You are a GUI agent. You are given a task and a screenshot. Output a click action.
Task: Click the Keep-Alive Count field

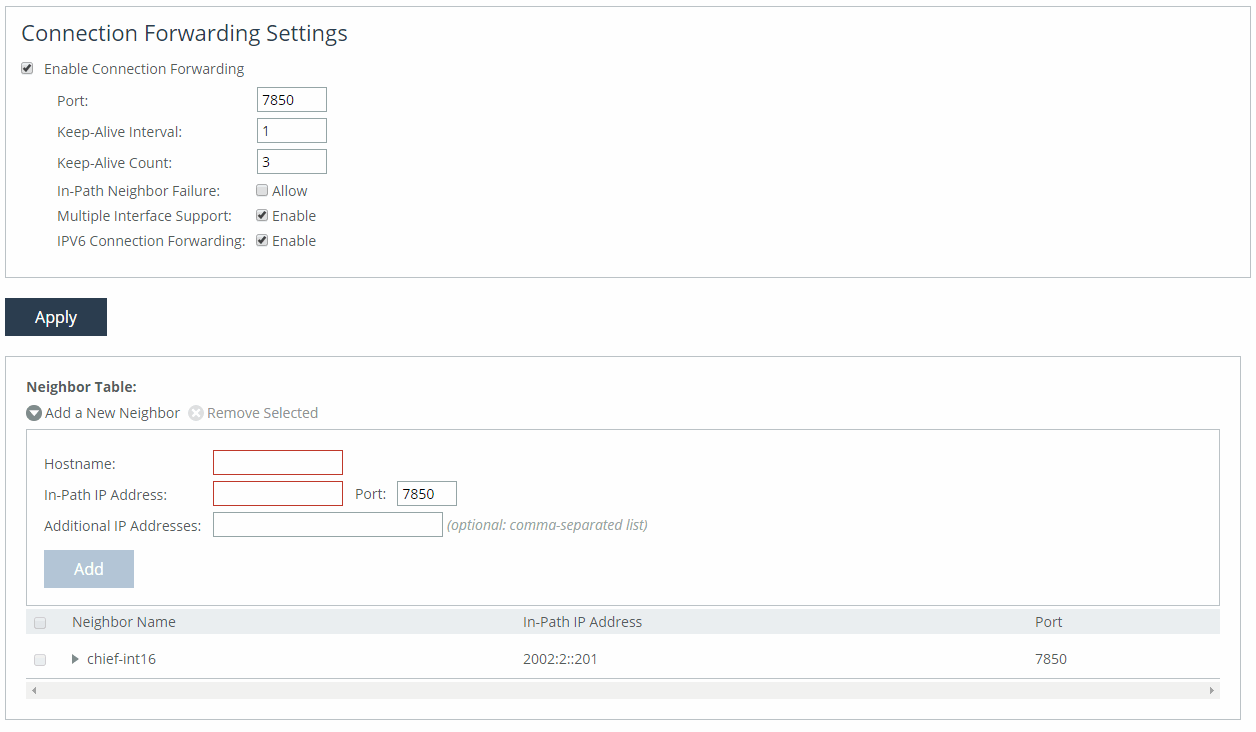click(291, 162)
